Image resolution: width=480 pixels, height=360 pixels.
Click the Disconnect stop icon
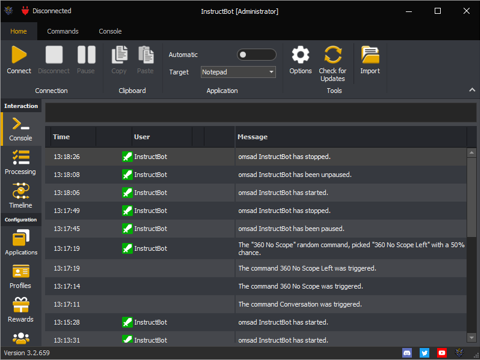click(54, 55)
